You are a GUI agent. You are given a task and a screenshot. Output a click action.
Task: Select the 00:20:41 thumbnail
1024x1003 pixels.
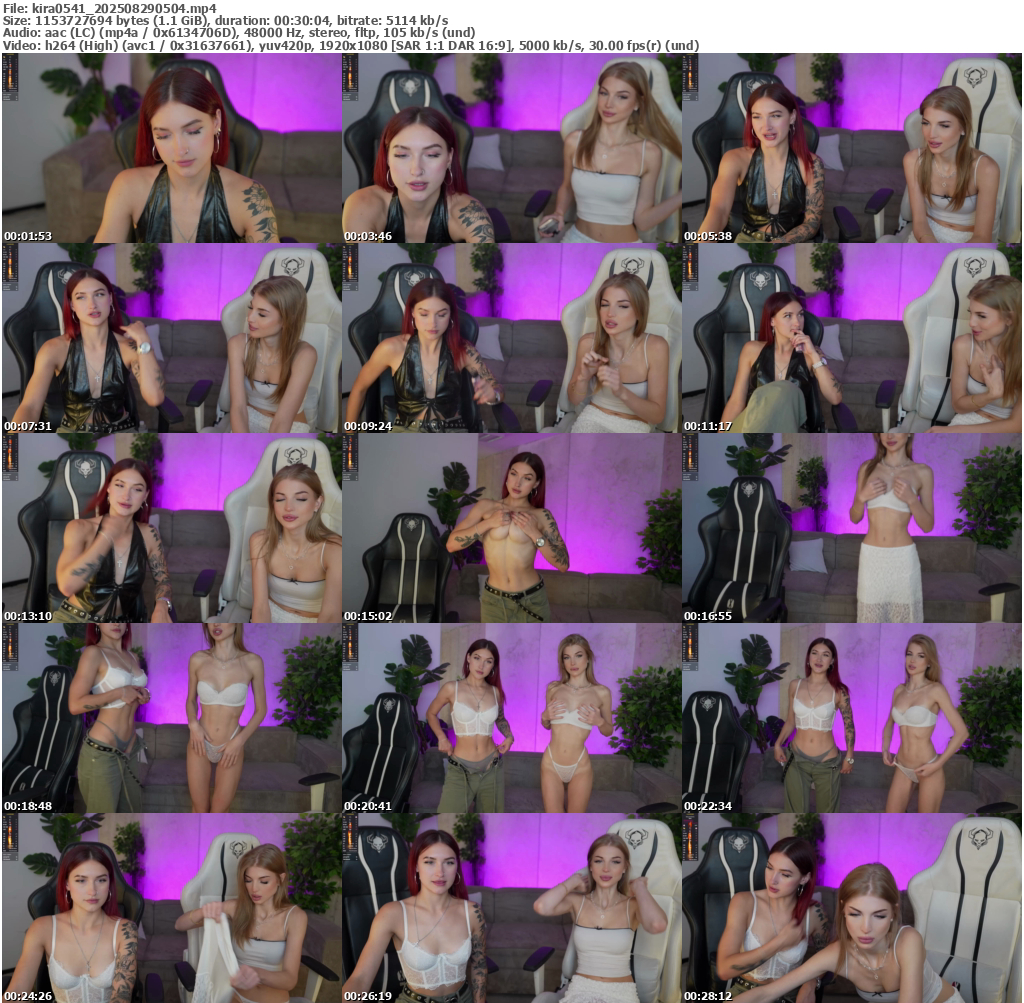pos(511,718)
